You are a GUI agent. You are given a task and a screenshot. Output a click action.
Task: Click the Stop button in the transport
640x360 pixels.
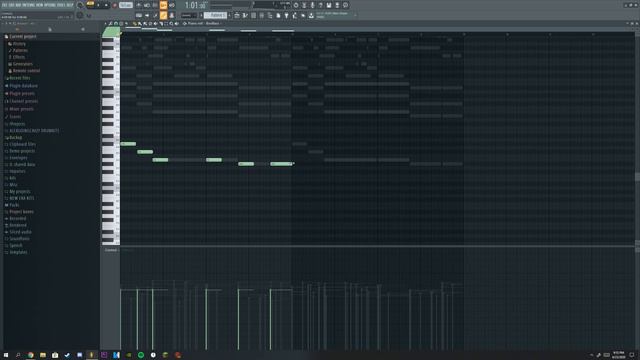(106, 5)
